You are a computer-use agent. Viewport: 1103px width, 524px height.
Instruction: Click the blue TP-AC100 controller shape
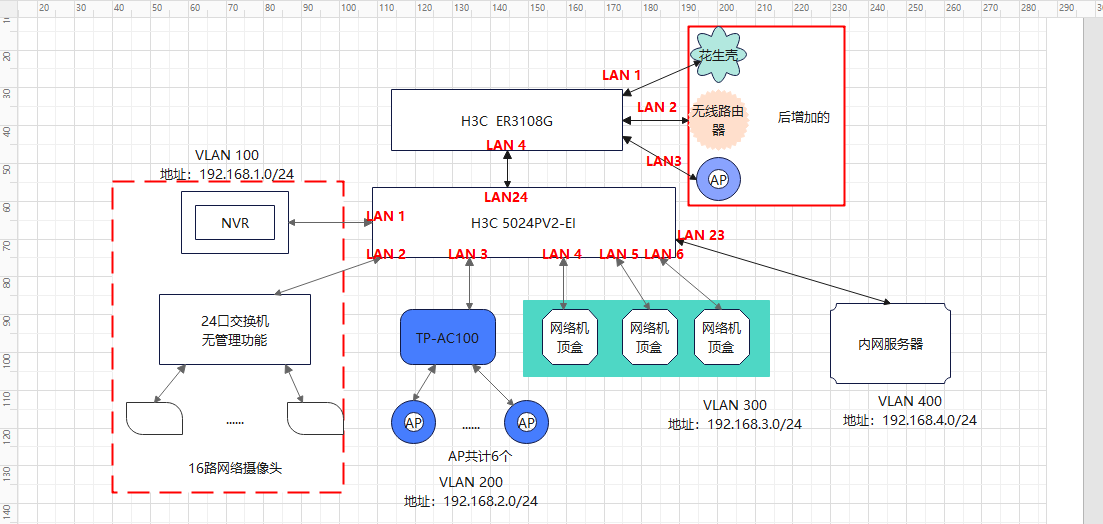pyautogui.click(x=448, y=337)
